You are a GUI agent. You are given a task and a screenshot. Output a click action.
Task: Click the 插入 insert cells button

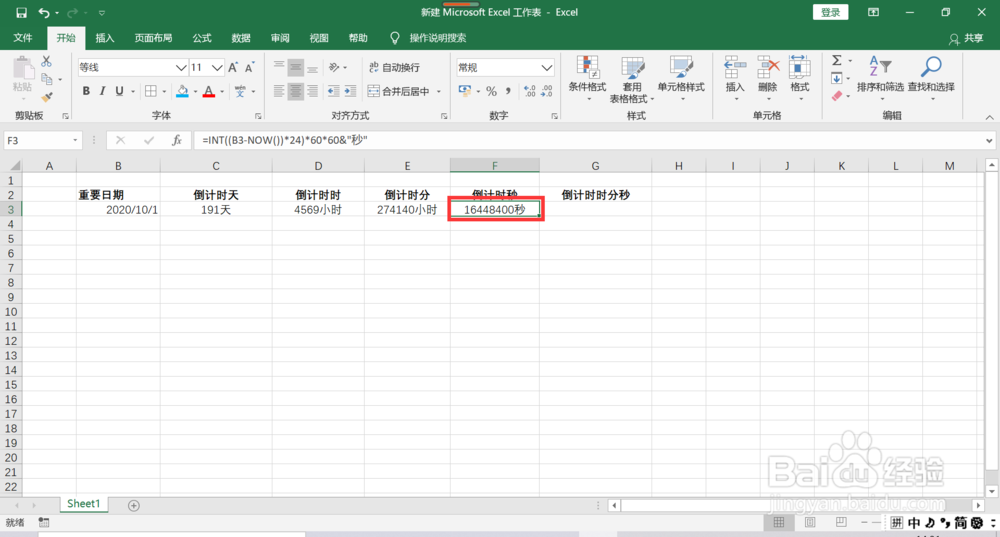point(735,77)
